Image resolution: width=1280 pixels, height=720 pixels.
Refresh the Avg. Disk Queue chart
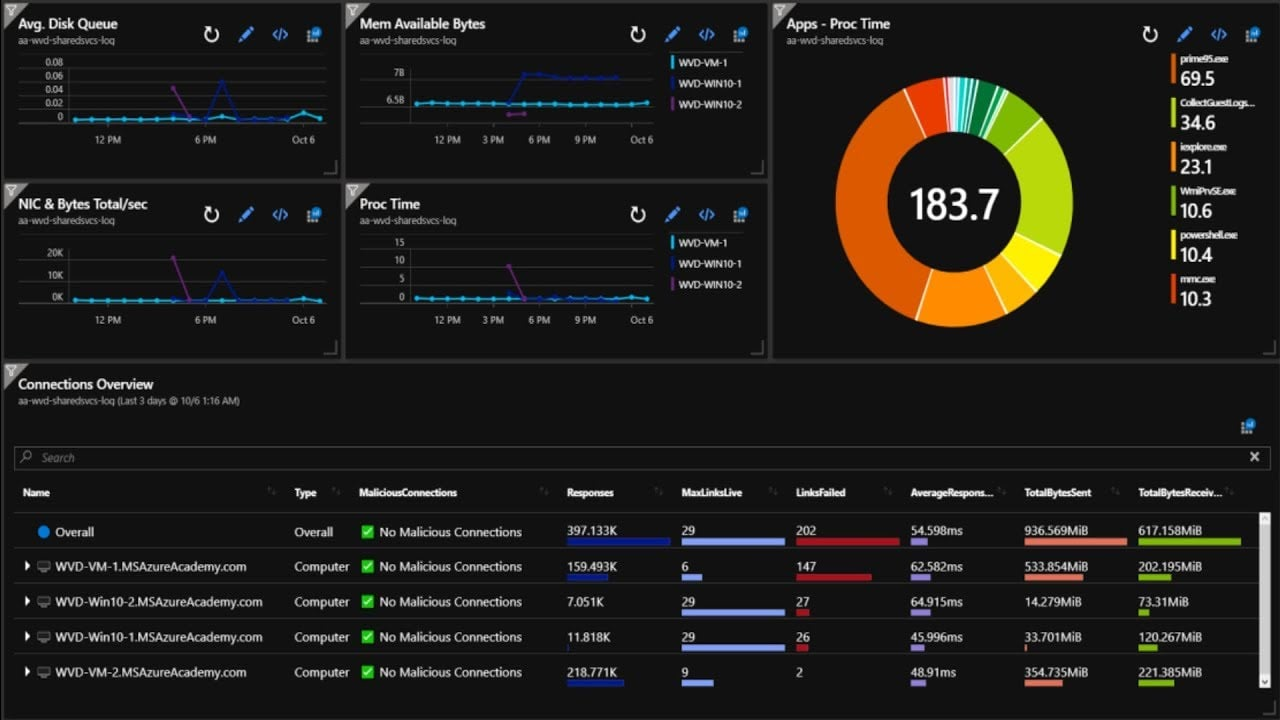(x=212, y=34)
